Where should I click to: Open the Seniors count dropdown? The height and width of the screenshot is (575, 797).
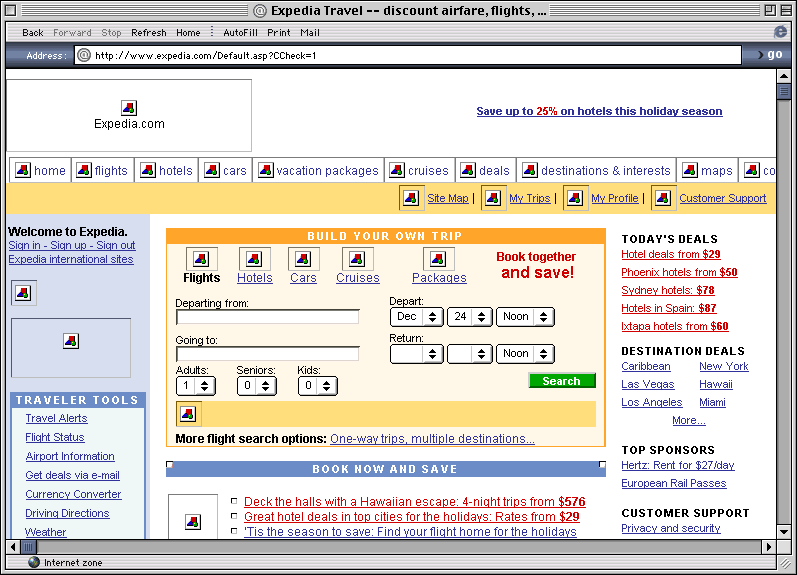[257, 386]
